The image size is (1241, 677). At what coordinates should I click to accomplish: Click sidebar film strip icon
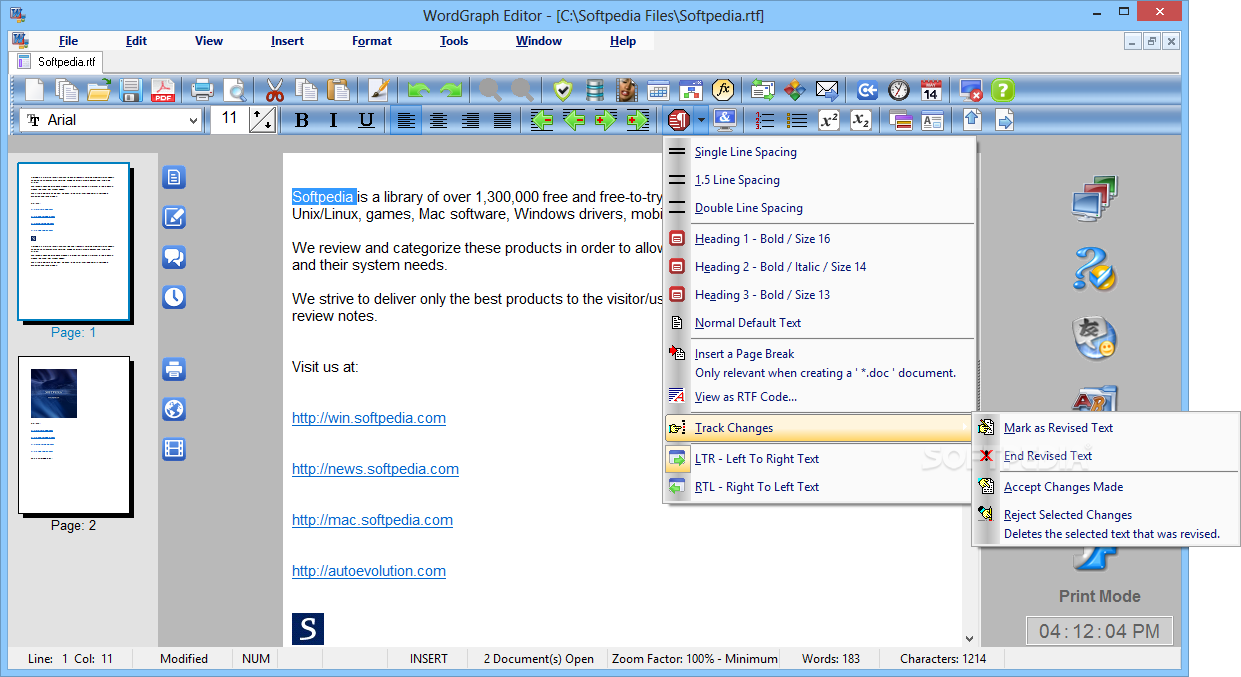pyautogui.click(x=174, y=449)
